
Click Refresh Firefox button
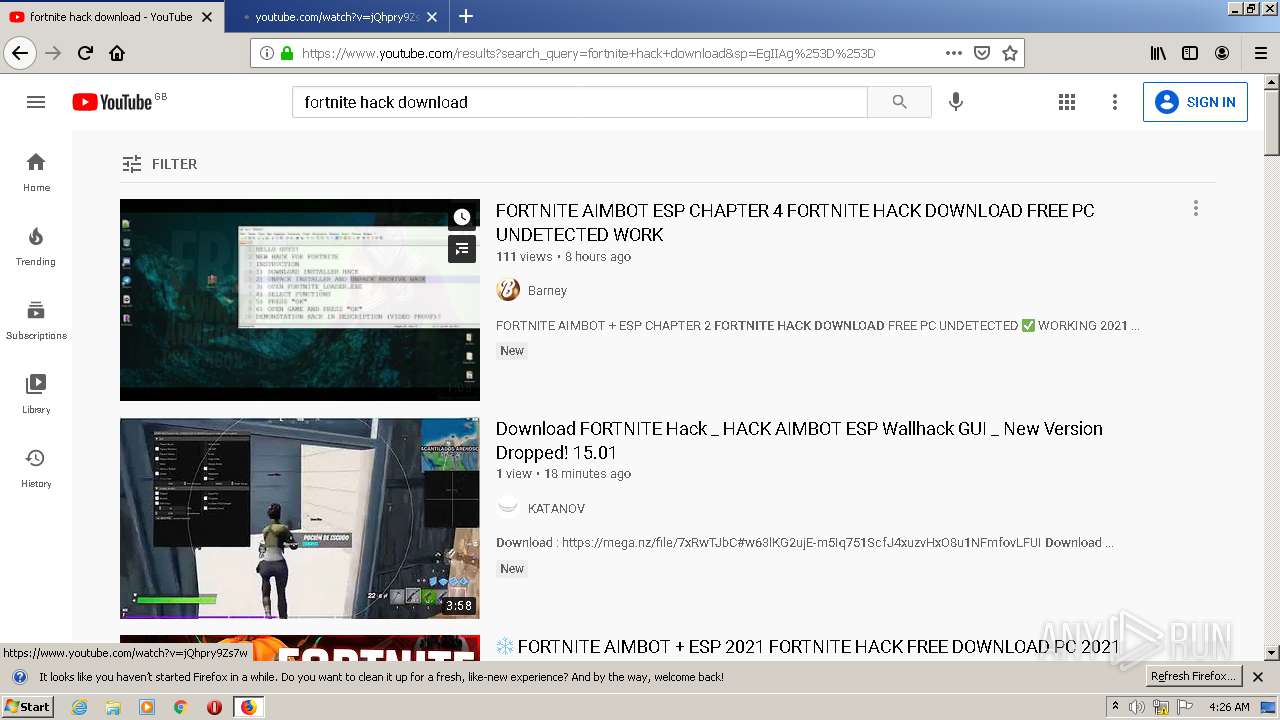(1193, 676)
